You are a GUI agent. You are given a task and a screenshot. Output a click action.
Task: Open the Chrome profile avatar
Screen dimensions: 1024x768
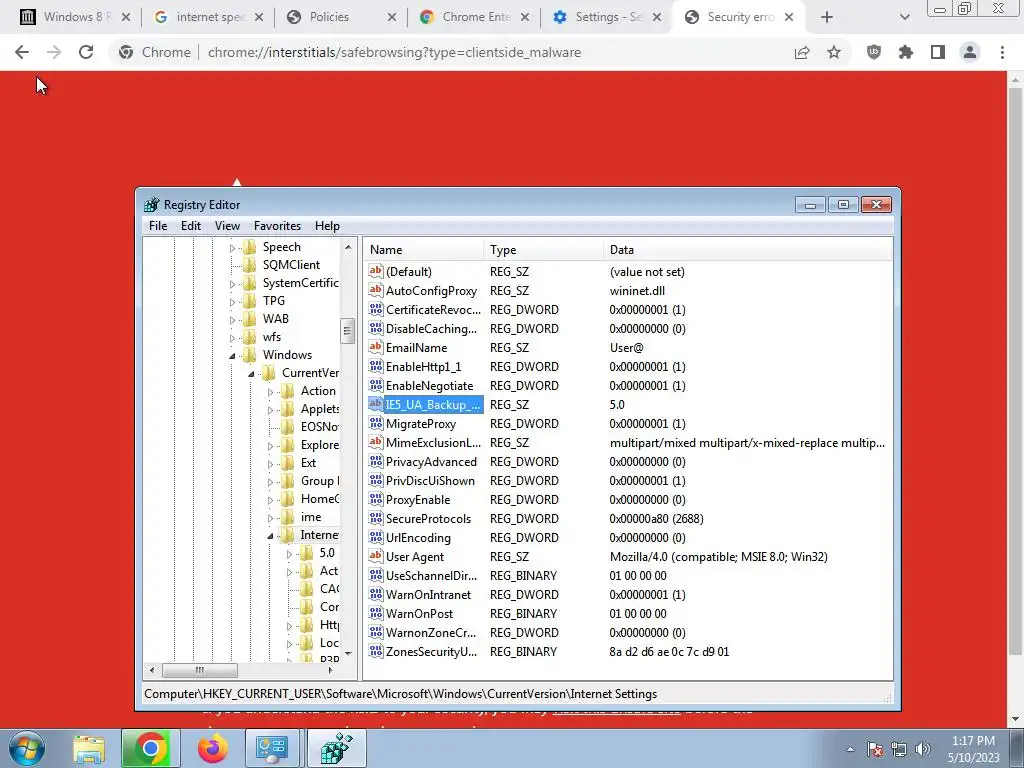click(x=970, y=52)
